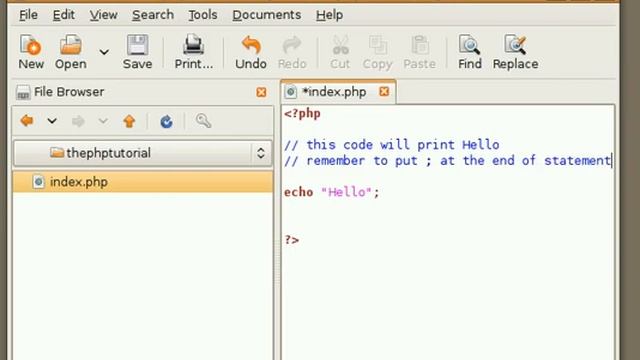Click the Cut scissors icon
The height and width of the screenshot is (360, 640).
tap(340, 52)
